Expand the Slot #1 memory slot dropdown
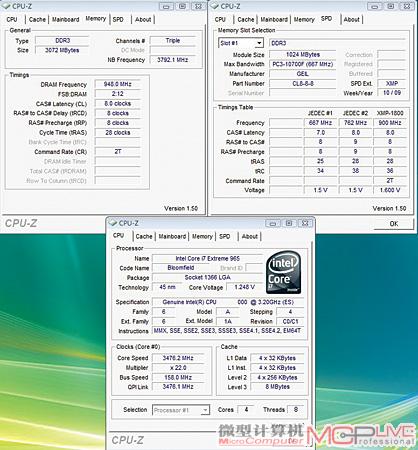The image size is (418, 450). coord(259,43)
